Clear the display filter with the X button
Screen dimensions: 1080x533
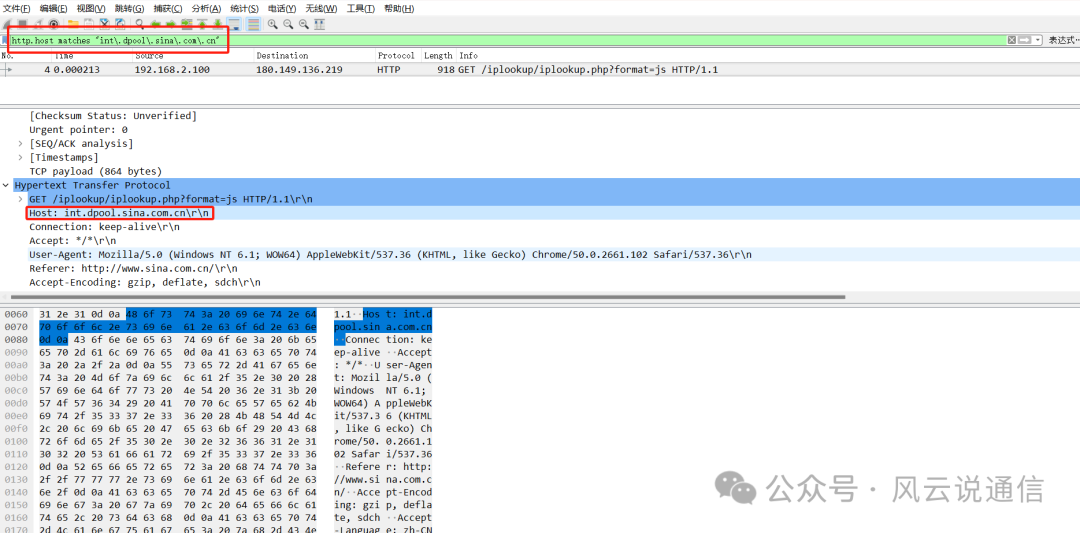[x=1012, y=40]
